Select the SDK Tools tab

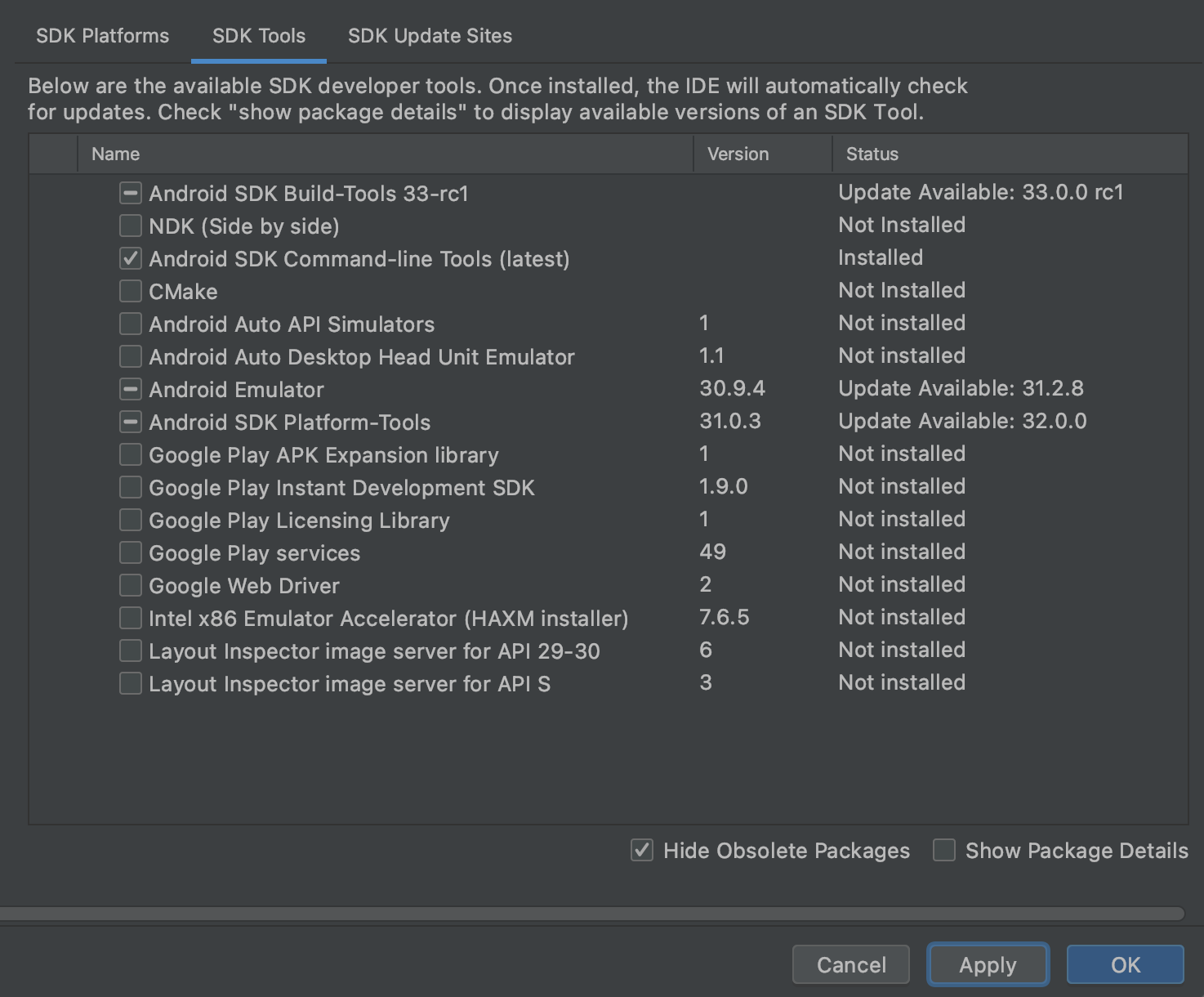pyautogui.click(x=259, y=36)
